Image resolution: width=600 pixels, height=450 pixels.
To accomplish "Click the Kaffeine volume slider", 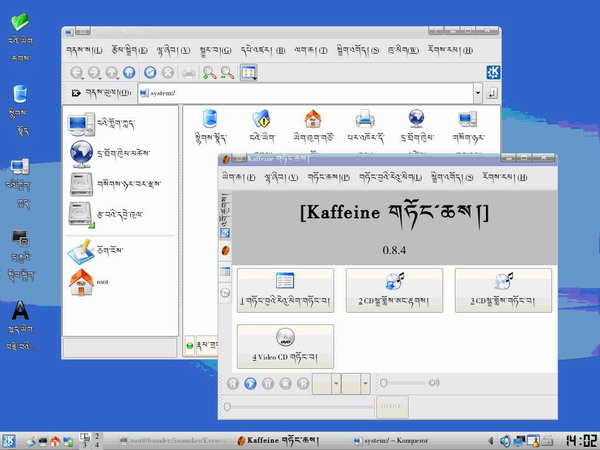I will click(402, 383).
